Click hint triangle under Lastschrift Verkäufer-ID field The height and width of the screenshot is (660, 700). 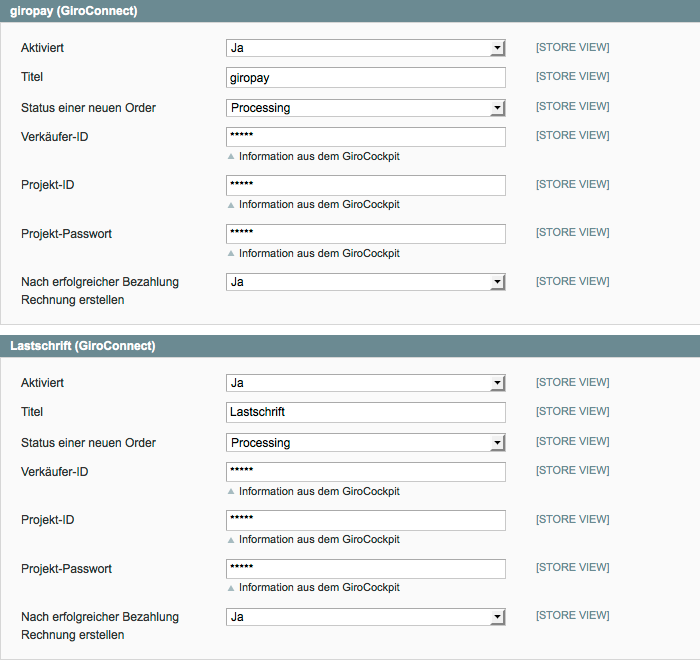[231, 492]
